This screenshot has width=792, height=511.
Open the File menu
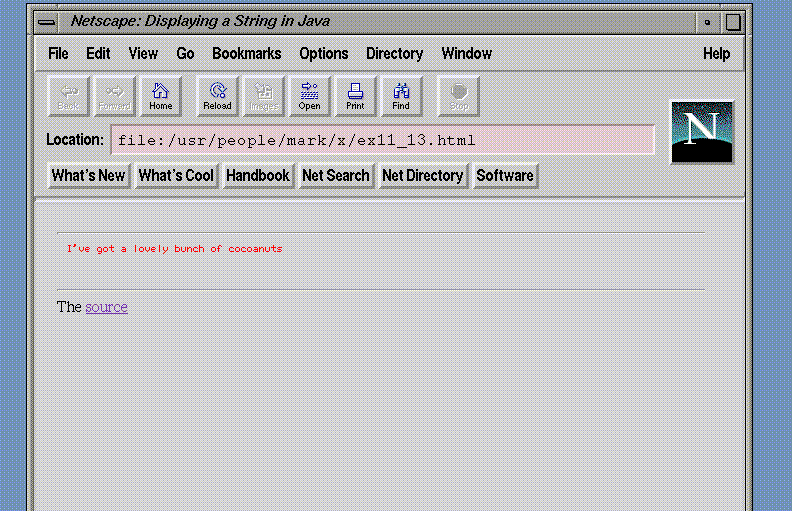click(x=58, y=54)
